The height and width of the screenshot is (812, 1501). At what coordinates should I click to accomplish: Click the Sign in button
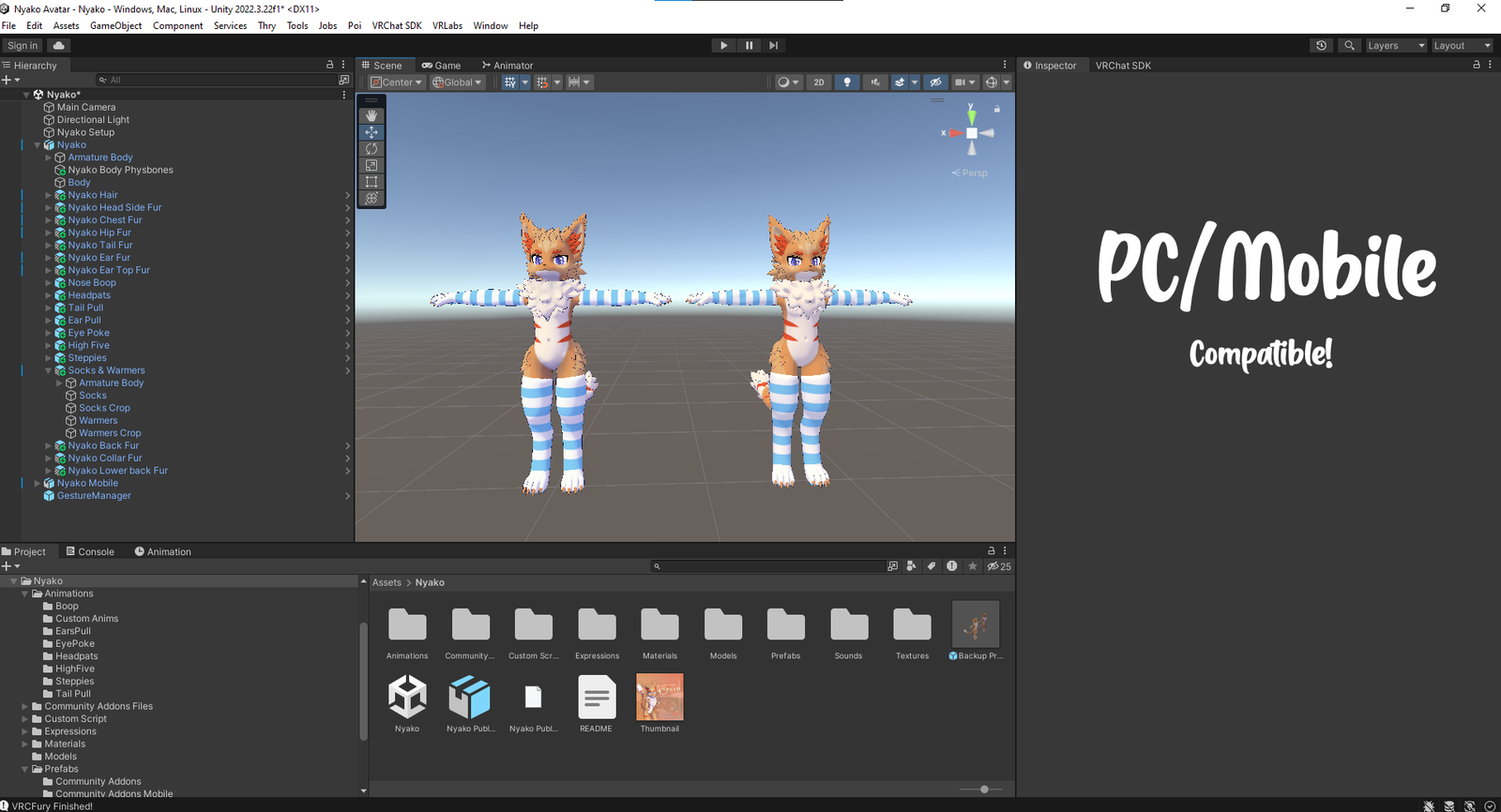point(23,45)
